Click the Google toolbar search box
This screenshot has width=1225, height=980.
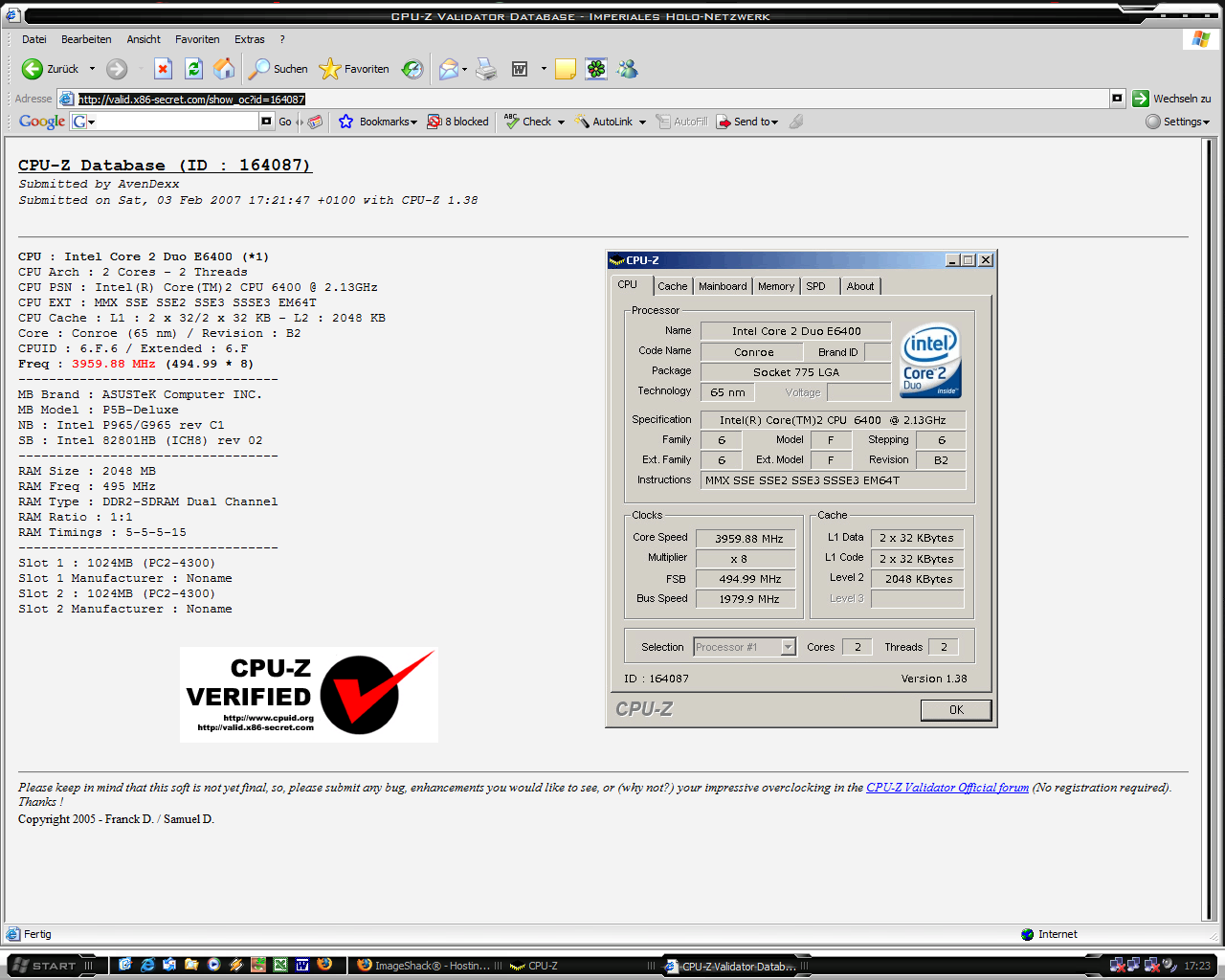tap(172, 122)
